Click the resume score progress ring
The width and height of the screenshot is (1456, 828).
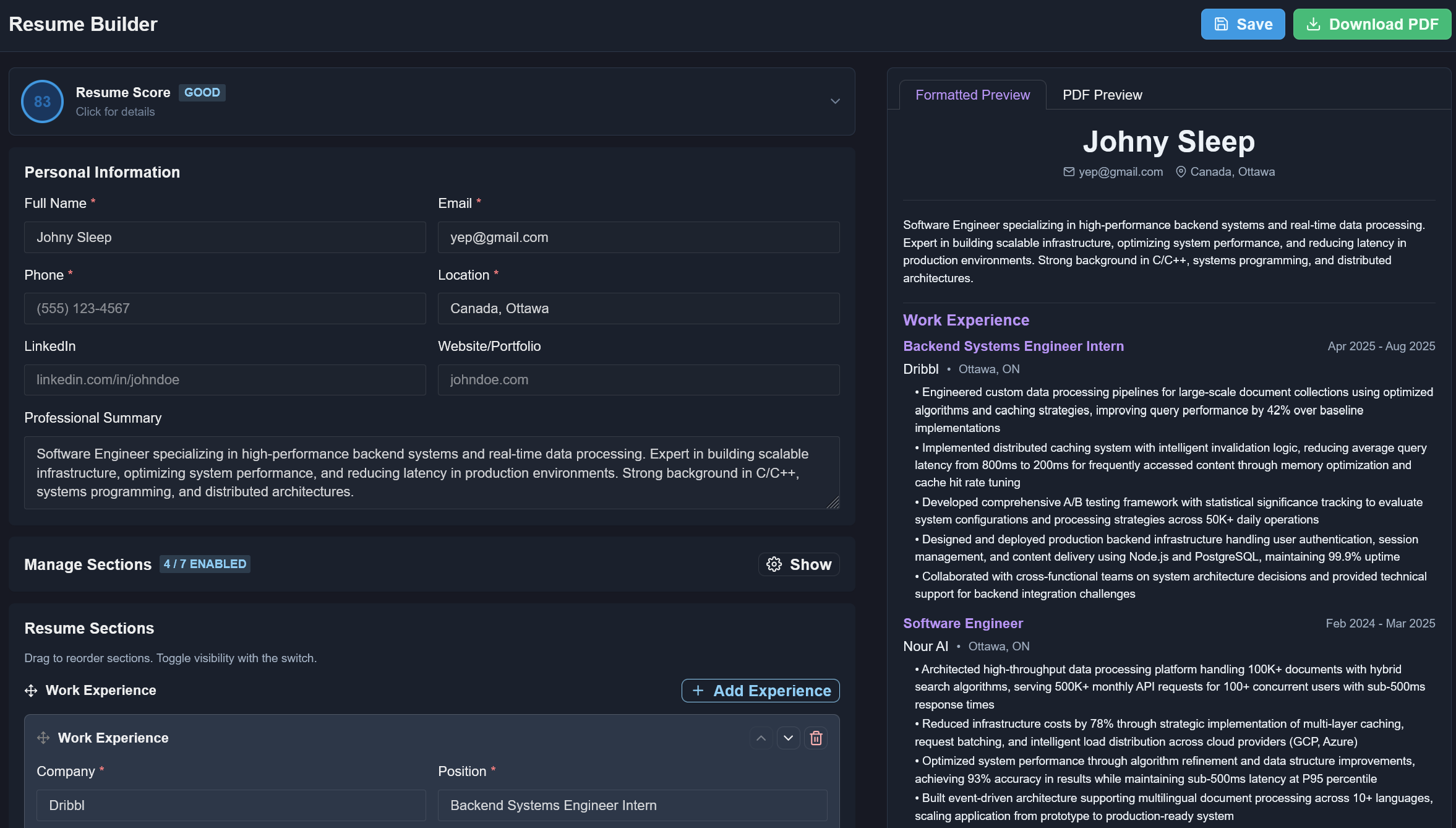(x=41, y=101)
